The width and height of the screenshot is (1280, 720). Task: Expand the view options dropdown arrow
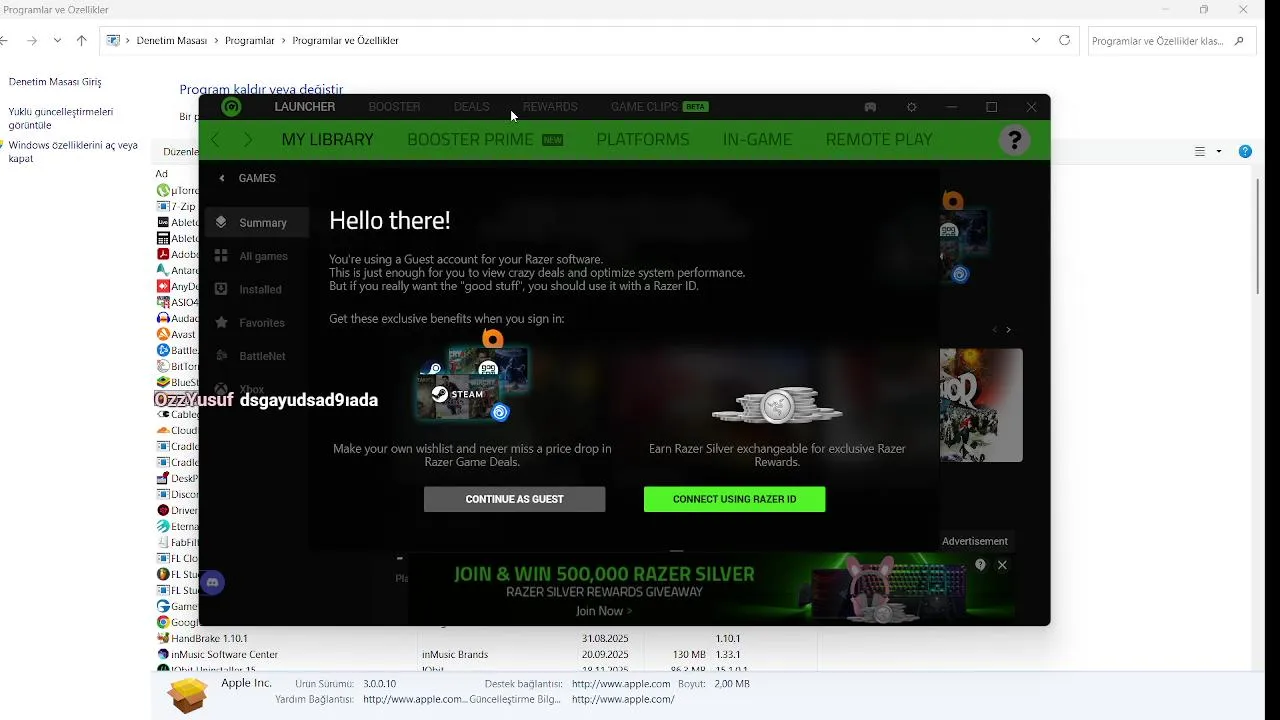tap(1219, 152)
